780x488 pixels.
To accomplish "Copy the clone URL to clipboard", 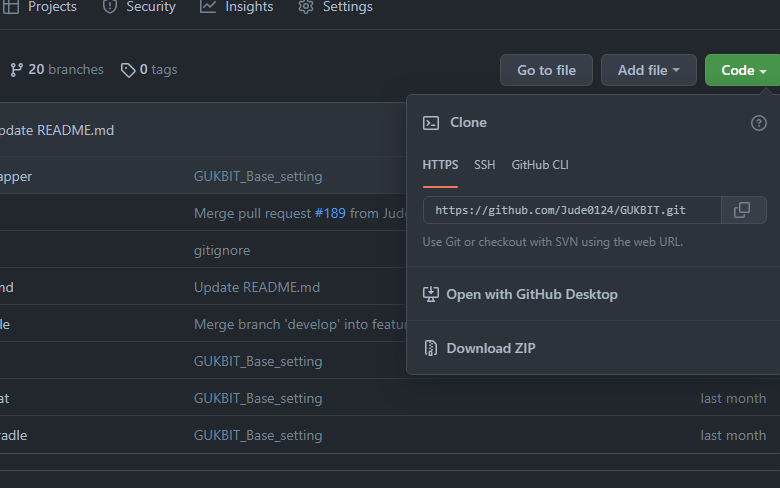I will [744, 210].
